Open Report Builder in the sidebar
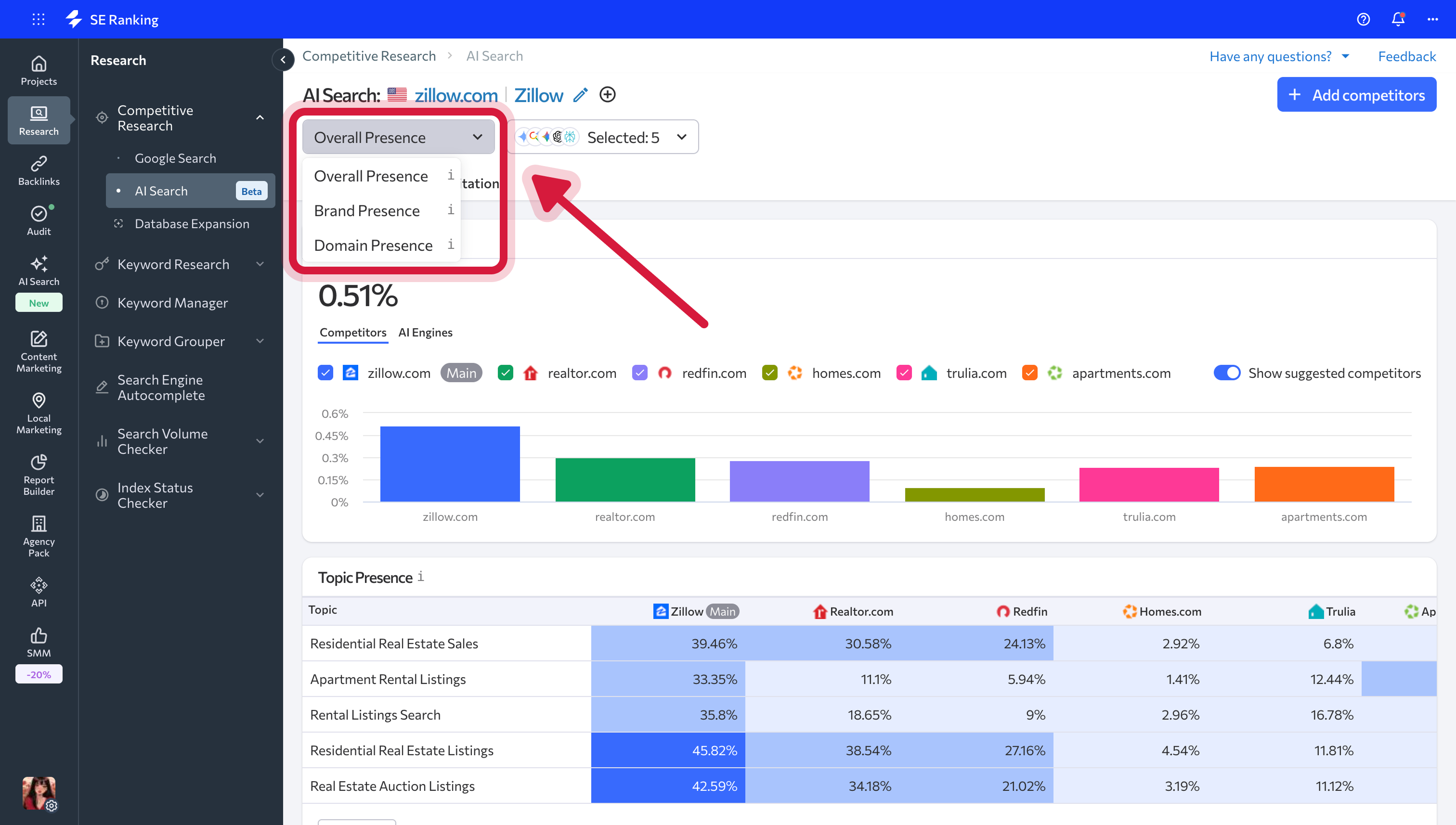Viewport: 1456px width, 825px height. point(39,475)
